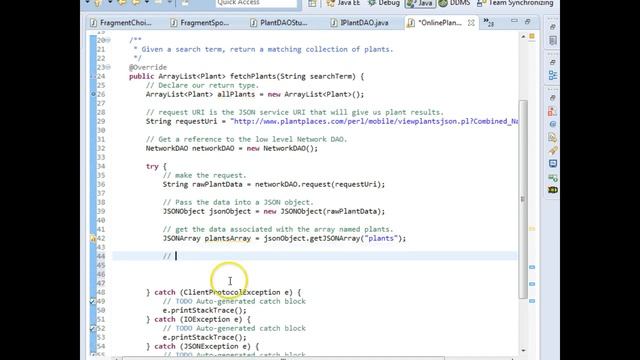Image resolution: width=640 pixels, height=360 pixels.
Task: Click the try keyword on line 34
Action: (152, 167)
